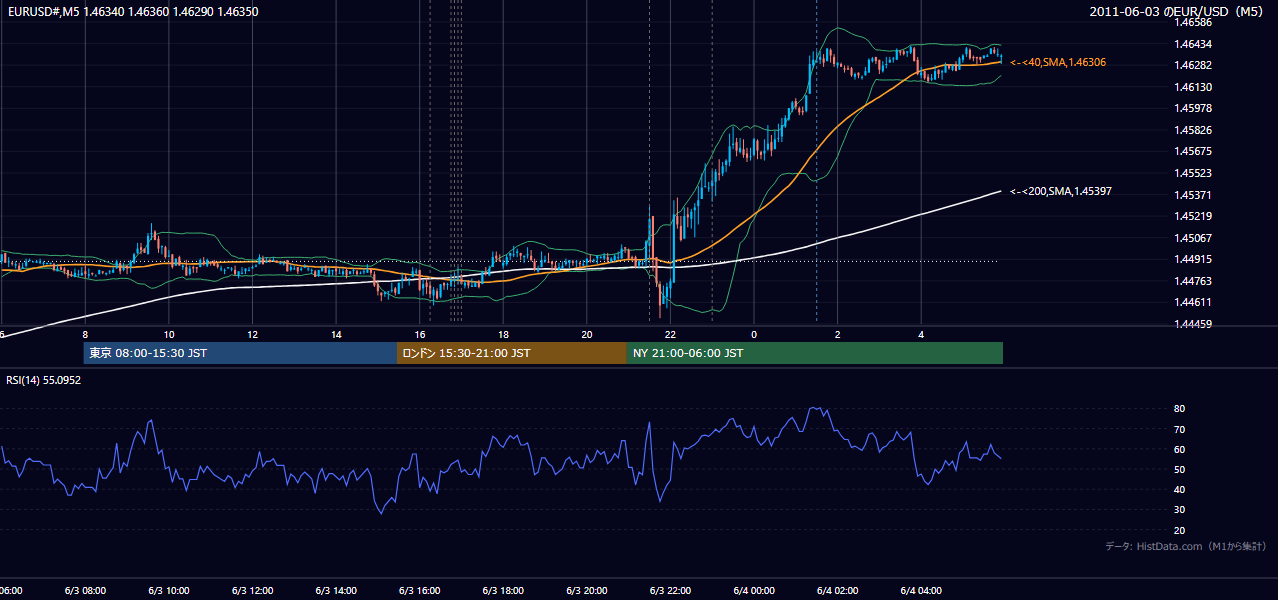Click price axis value 1.45978
The image size is (1278, 600).
1194,108
